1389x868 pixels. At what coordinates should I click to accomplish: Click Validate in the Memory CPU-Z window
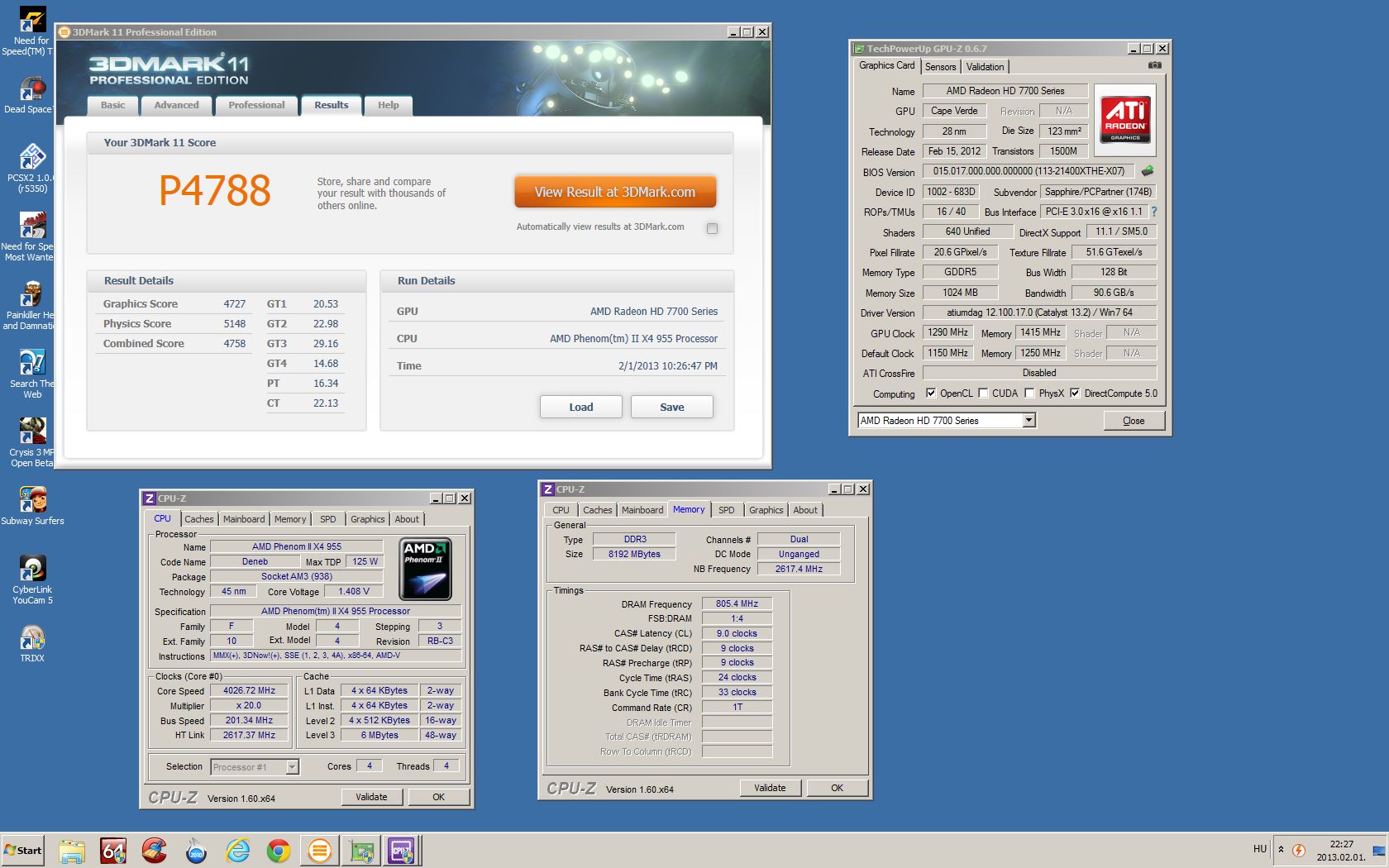(x=770, y=788)
